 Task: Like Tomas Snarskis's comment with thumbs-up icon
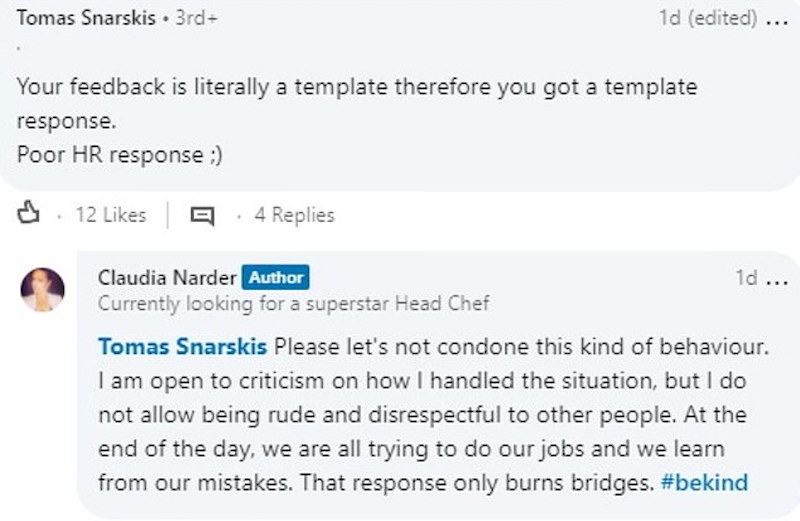(x=28, y=213)
